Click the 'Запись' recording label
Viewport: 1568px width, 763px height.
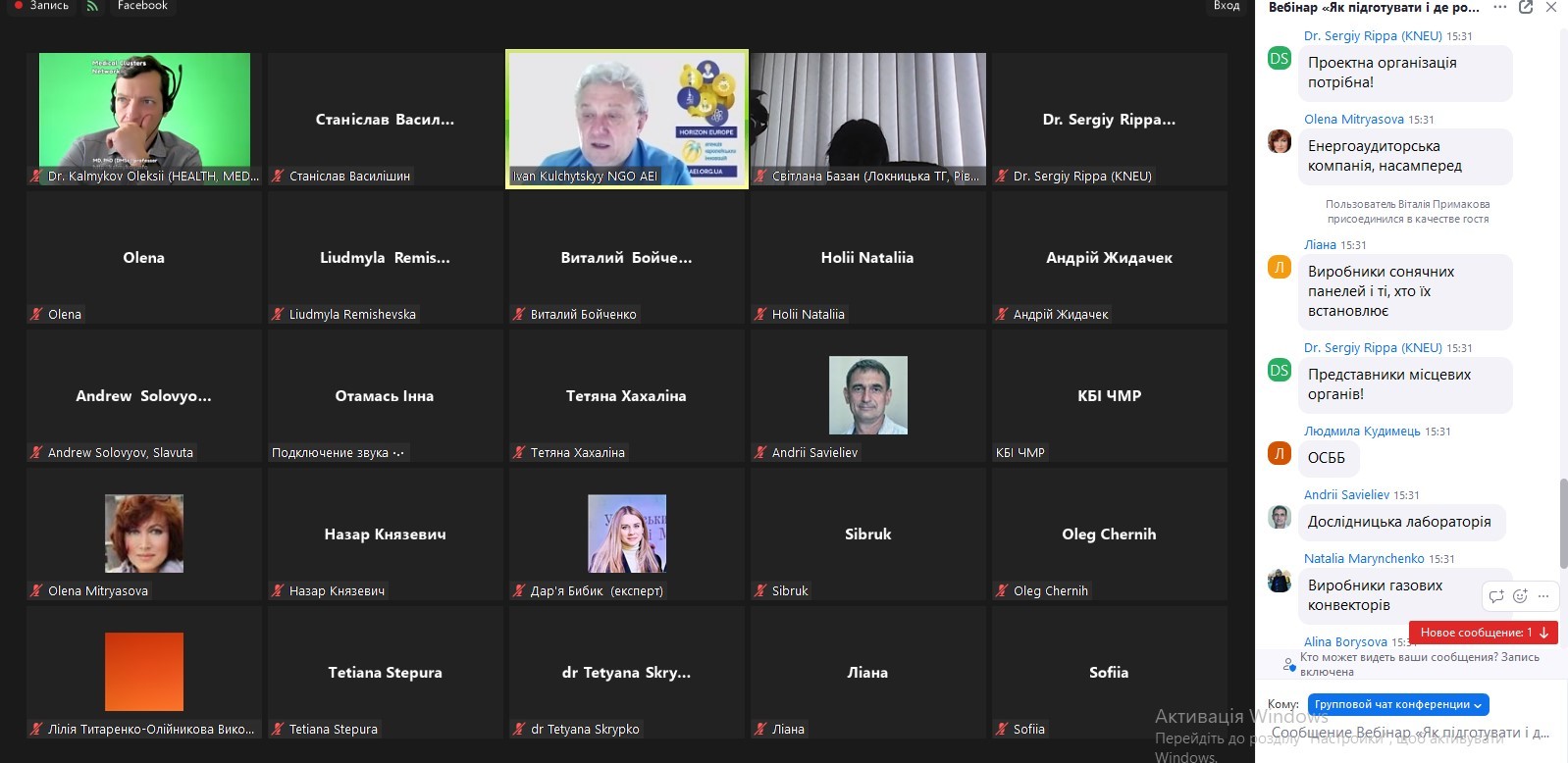[x=49, y=6]
